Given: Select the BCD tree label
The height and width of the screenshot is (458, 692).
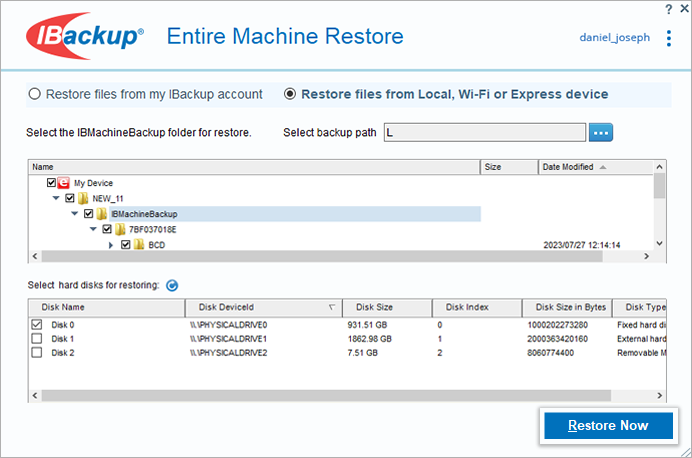Looking at the screenshot, I should [157, 245].
